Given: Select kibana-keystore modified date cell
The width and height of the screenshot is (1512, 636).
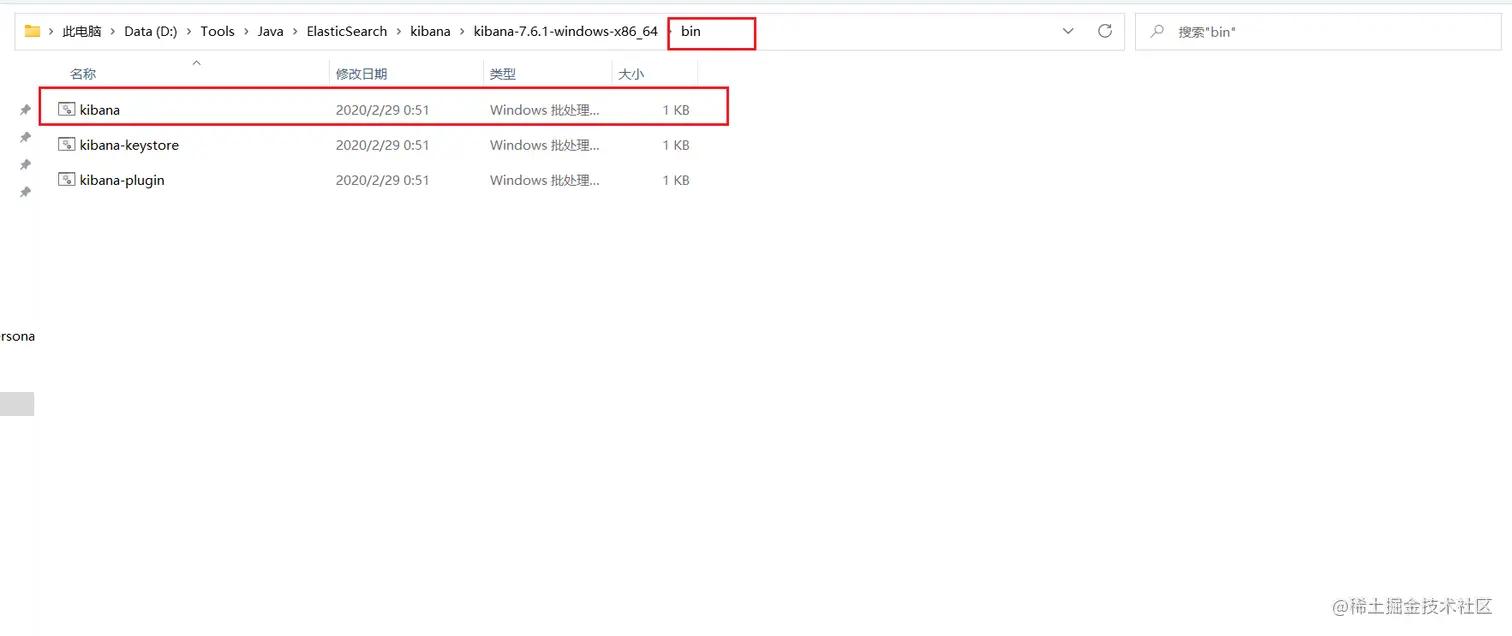Looking at the screenshot, I should click(x=382, y=145).
